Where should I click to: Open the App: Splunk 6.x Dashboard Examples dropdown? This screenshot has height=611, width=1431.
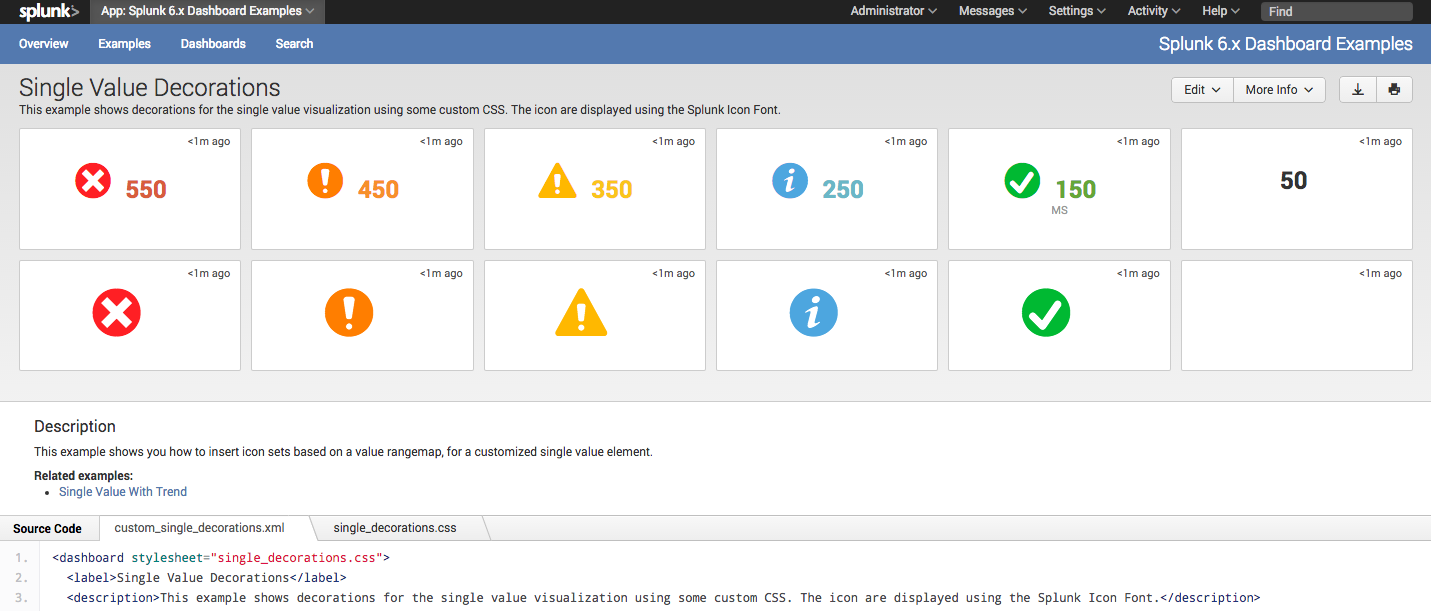pos(207,11)
